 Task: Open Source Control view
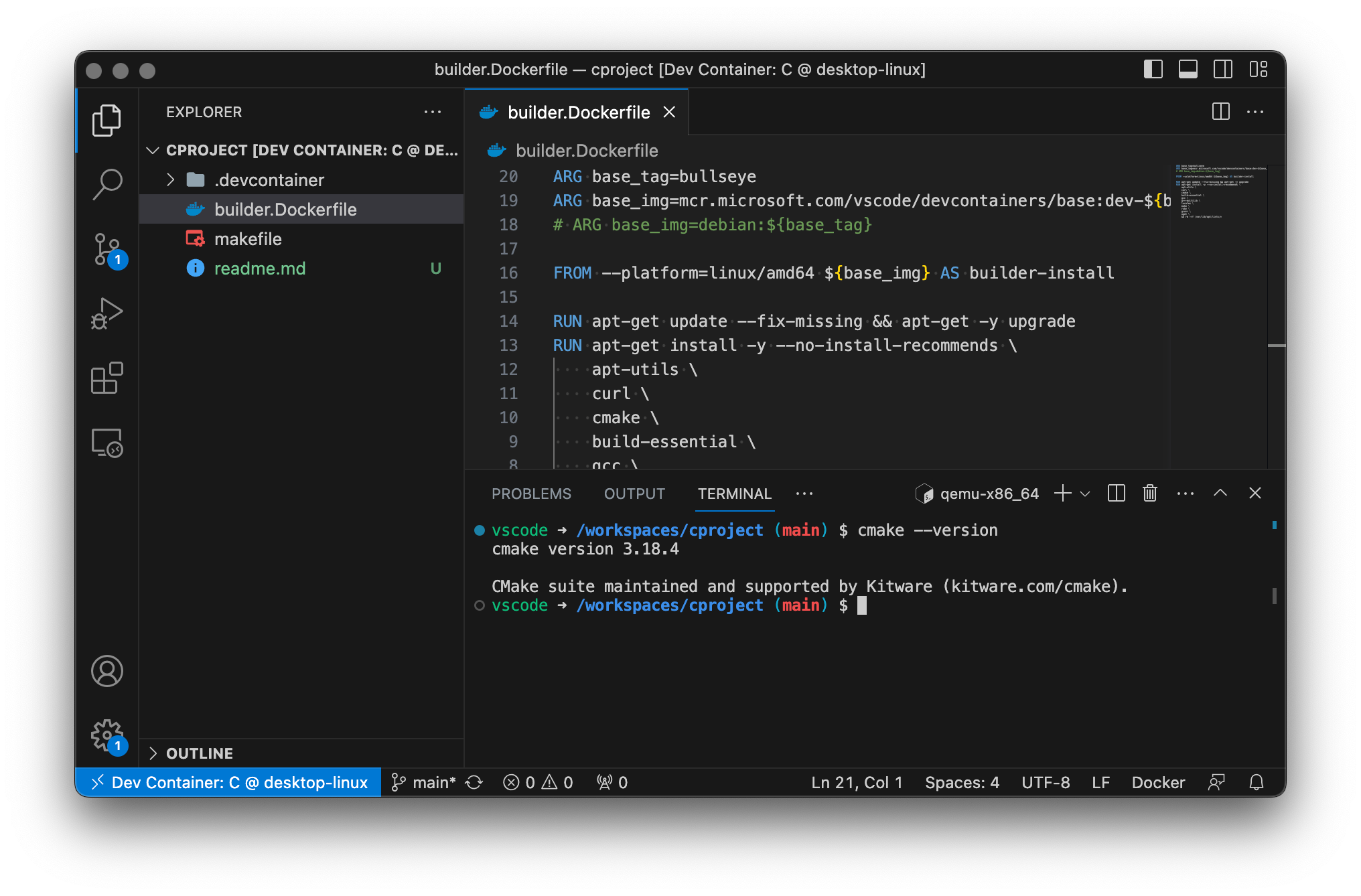pyautogui.click(x=107, y=249)
